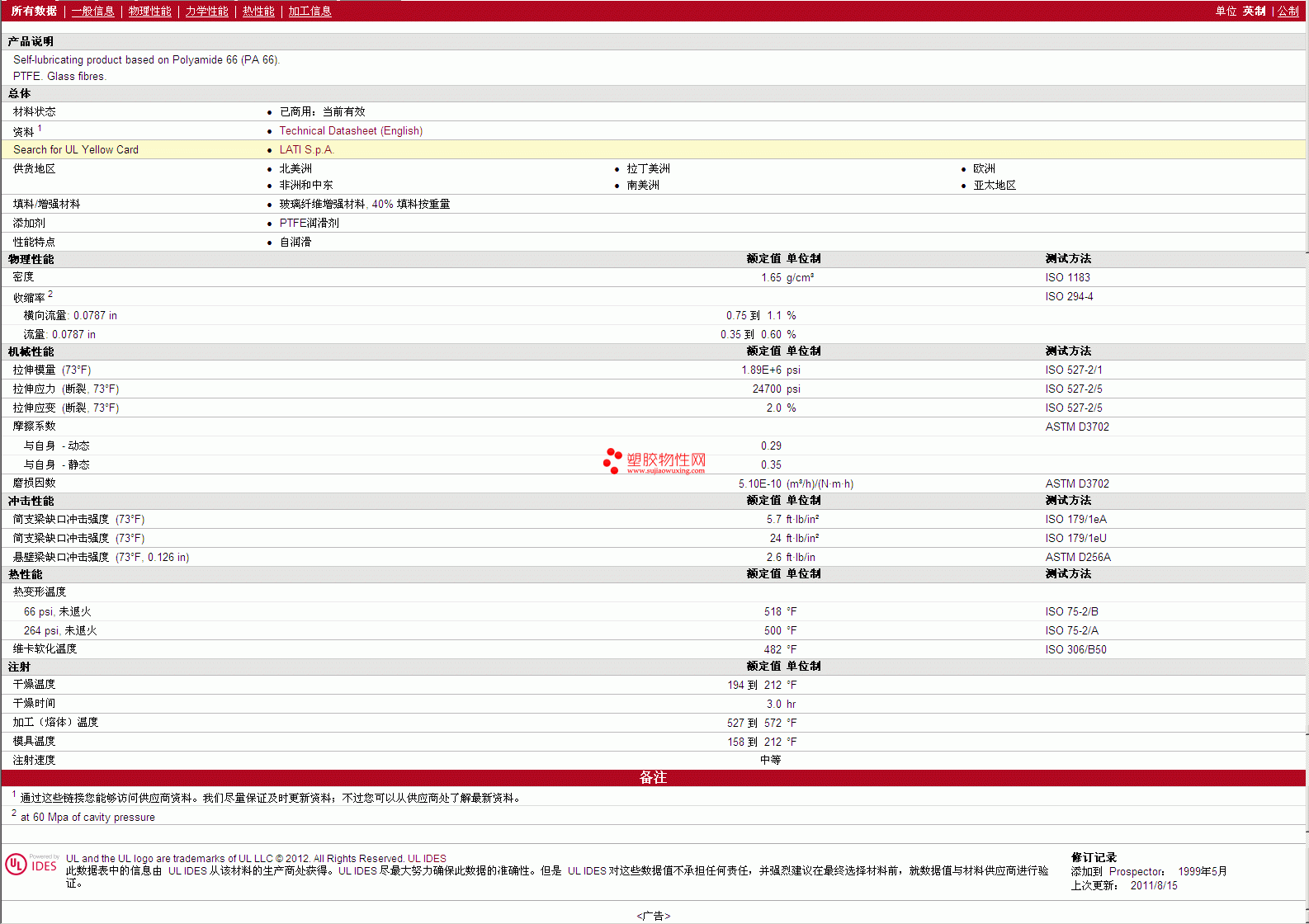Image resolution: width=1309 pixels, height=924 pixels.
Task: Open Technical Datasheet (English) link
Action: [351, 130]
